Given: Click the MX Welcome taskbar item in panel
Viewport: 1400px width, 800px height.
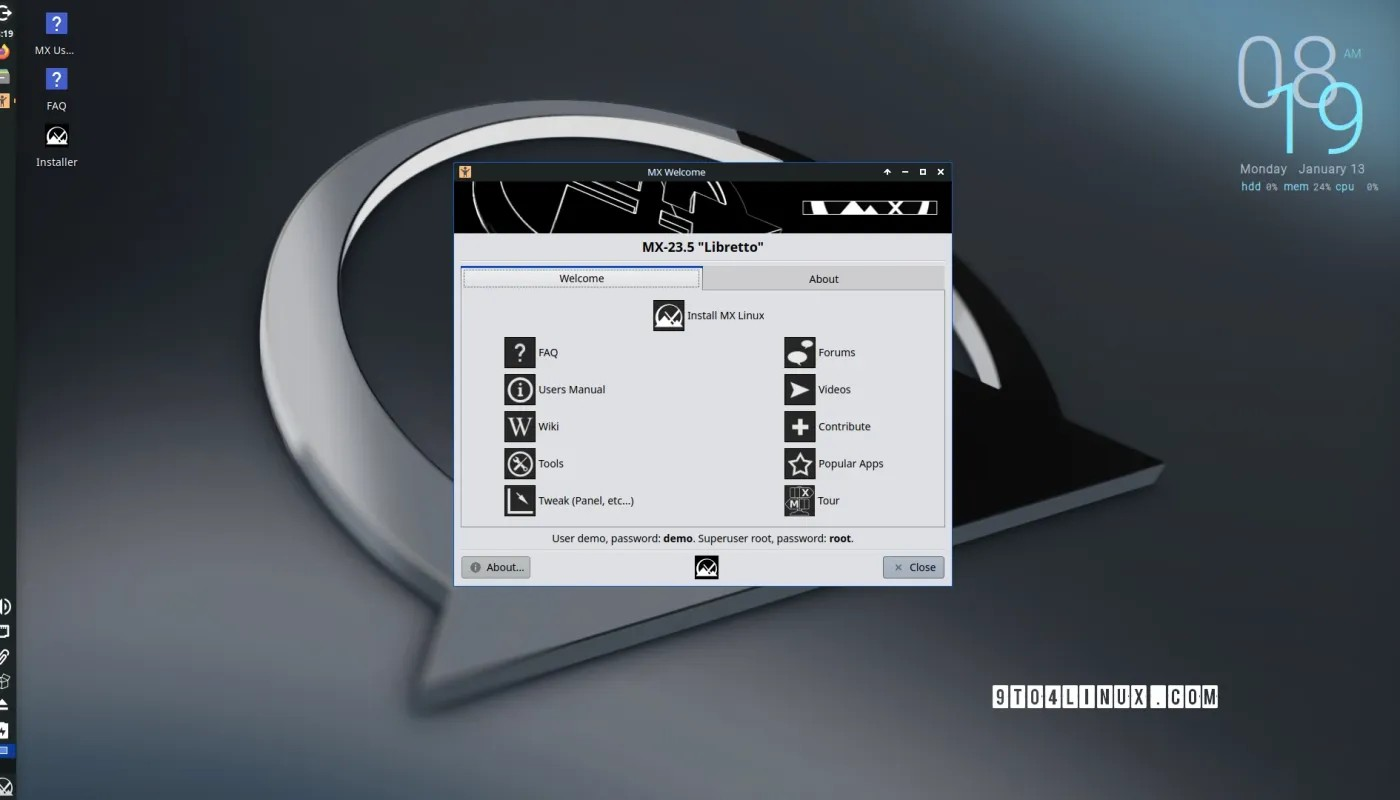Looking at the screenshot, I should coord(4,100).
